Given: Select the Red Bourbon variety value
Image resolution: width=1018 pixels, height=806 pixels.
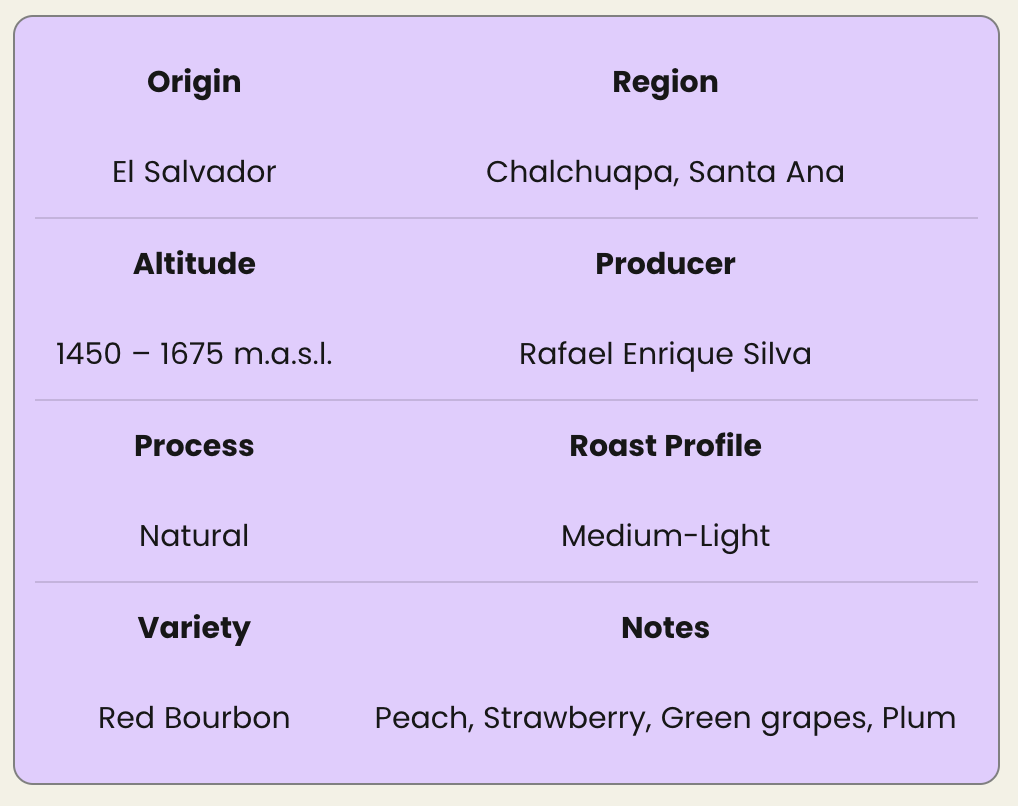Looking at the screenshot, I should click(194, 718).
